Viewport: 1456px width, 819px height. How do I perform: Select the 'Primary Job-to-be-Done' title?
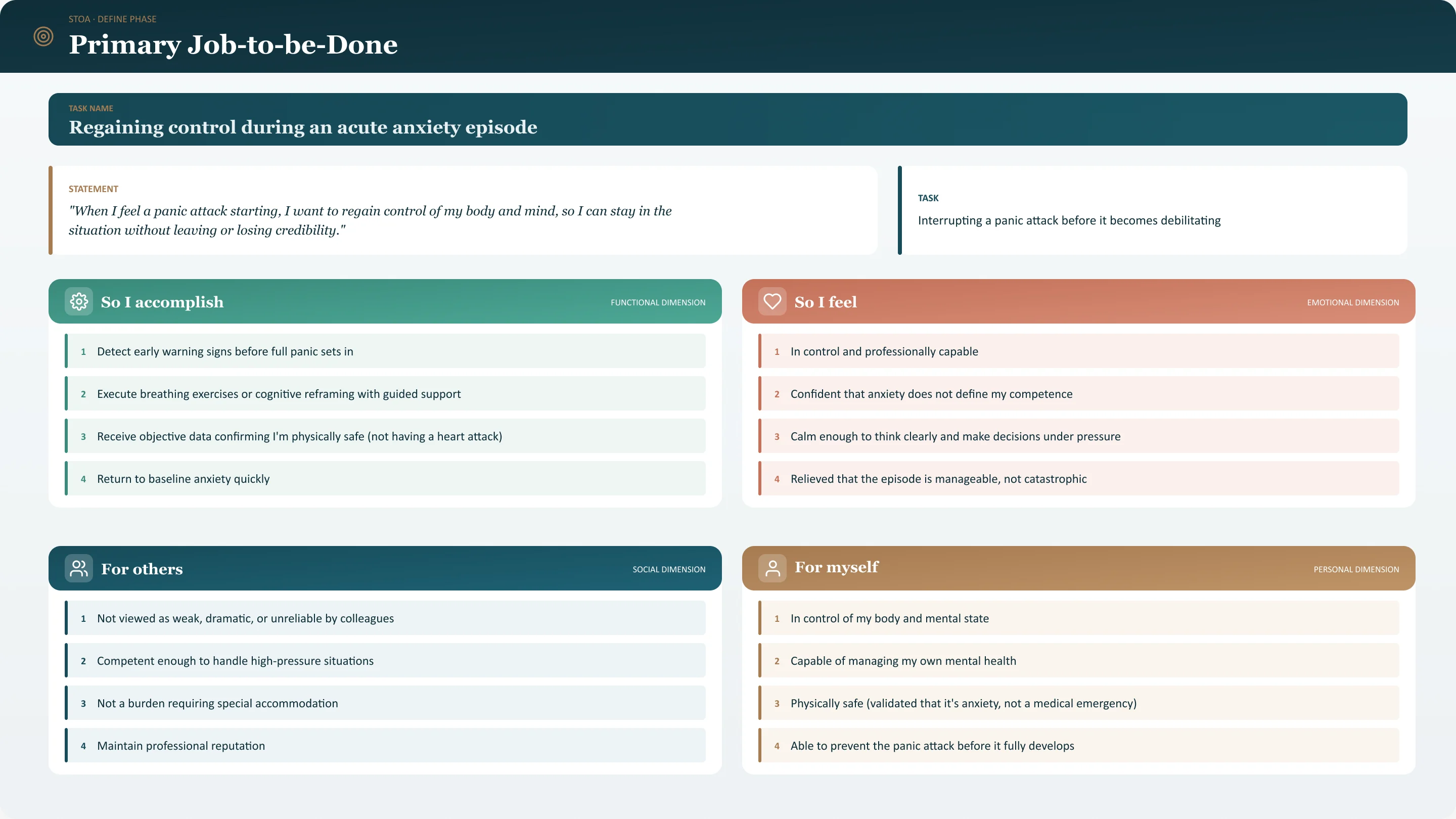(x=234, y=44)
